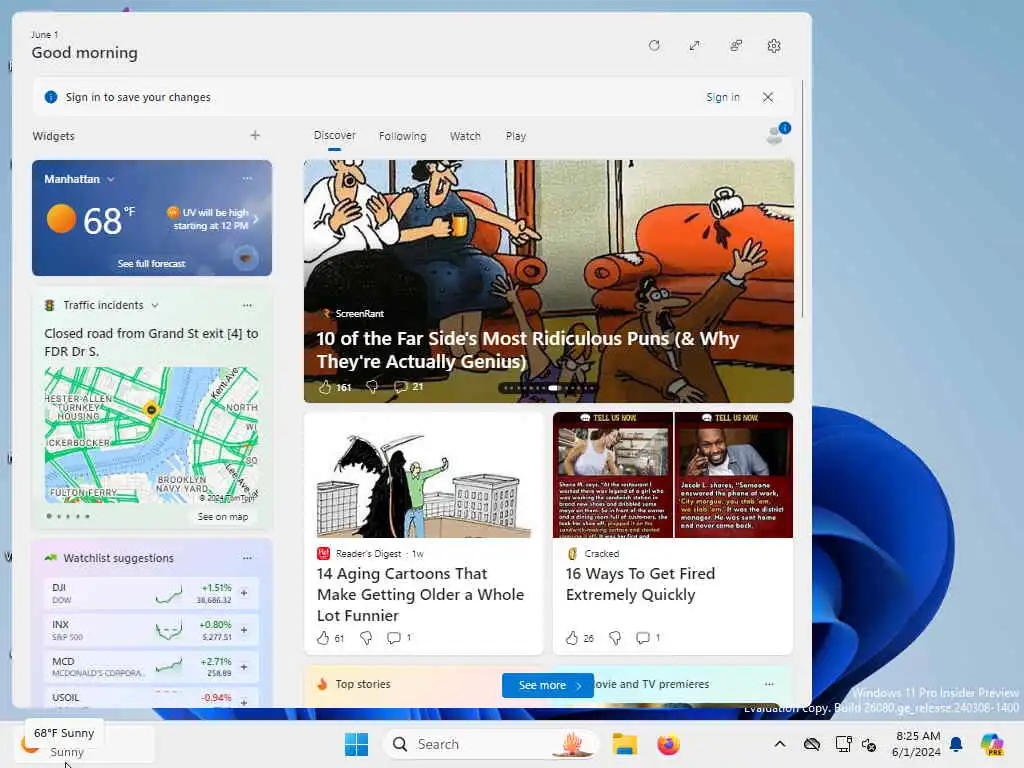The height and width of the screenshot is (768, 1024).
Task: Switch to Watch tab
Action: click(x=465, y=136)
